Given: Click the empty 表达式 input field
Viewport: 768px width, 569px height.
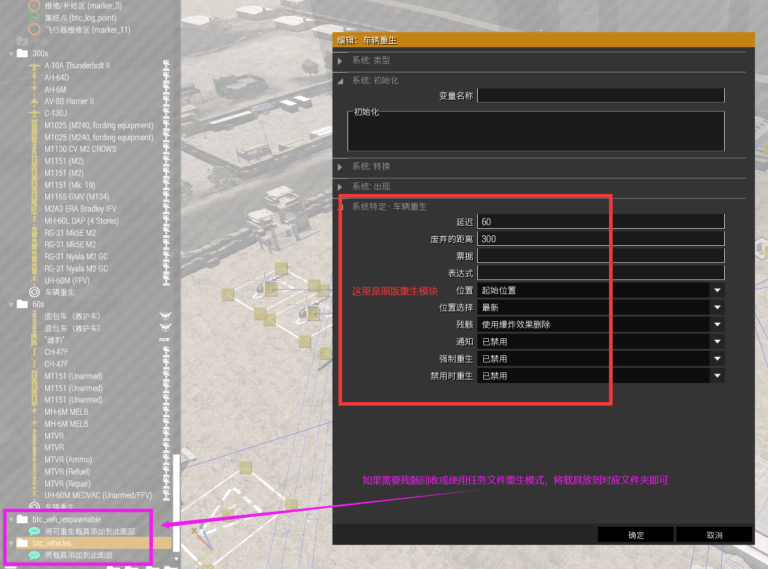Looking at the screenshot, I should click(x=600, y=273).
